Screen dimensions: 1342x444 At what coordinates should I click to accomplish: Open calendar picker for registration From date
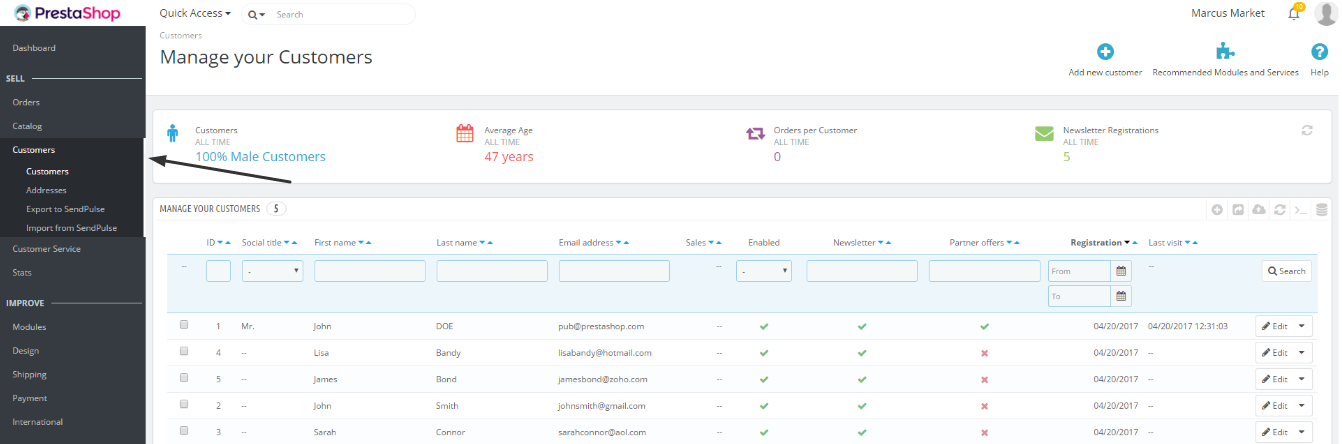coord(1121,271)
